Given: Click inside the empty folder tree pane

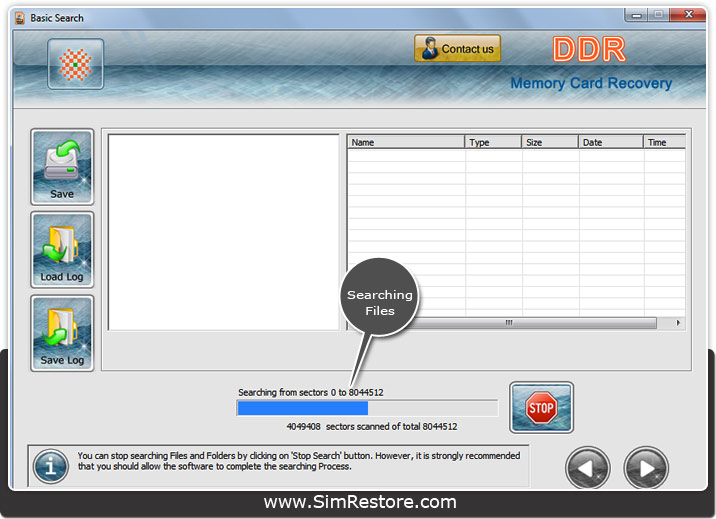Looking at the screenshot, I should click(x=224, y=232).
